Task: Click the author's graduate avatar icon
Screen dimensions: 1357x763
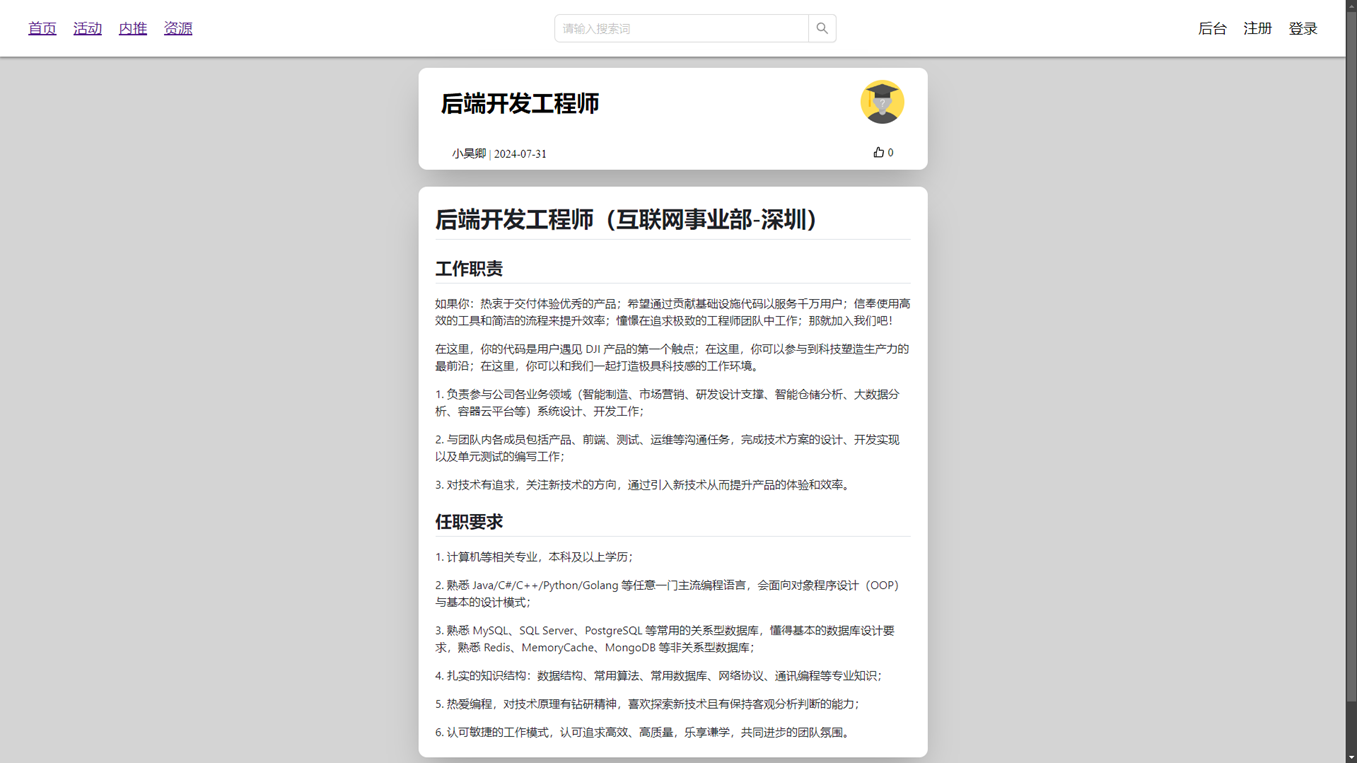Action: [881, 102]
